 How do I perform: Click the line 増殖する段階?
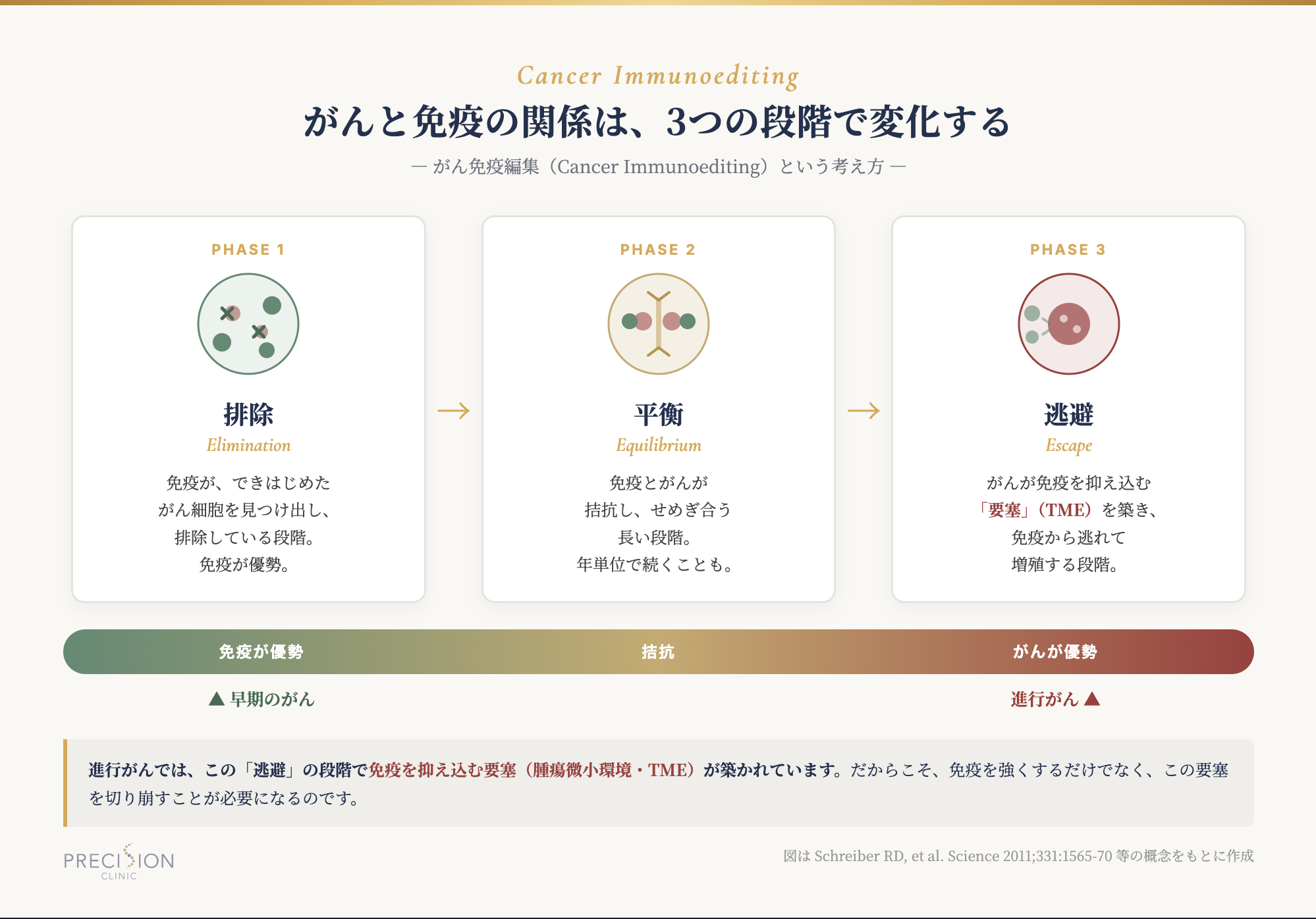1064,565
